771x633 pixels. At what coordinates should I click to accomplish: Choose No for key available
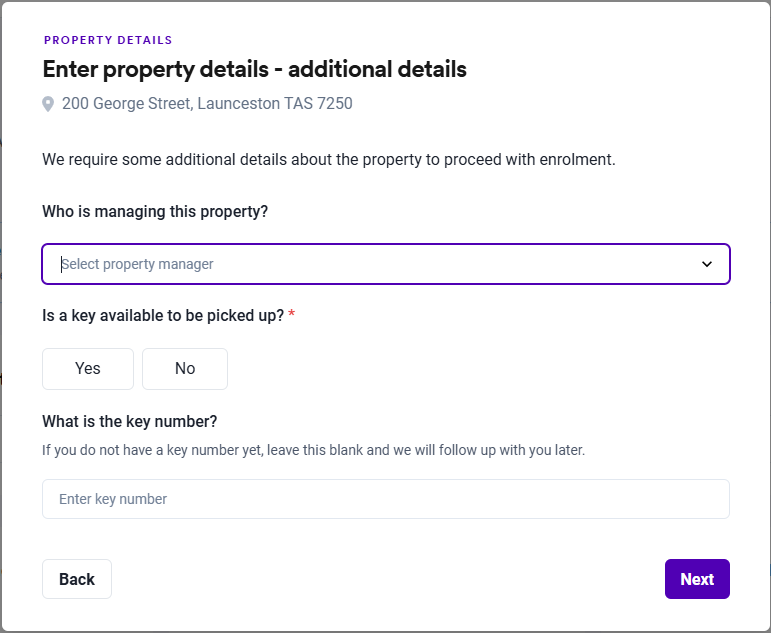185,369
